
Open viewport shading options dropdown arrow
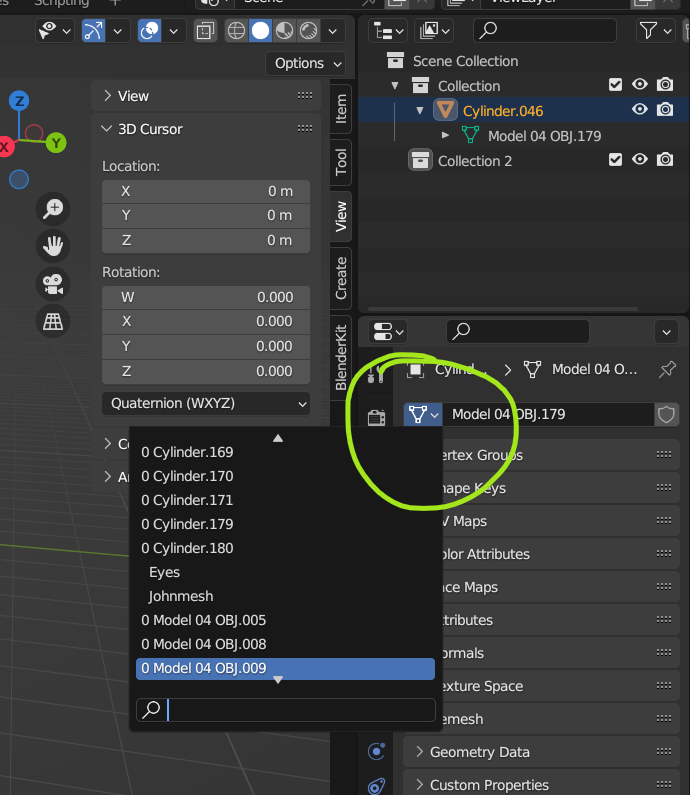[x=333, y=31]
